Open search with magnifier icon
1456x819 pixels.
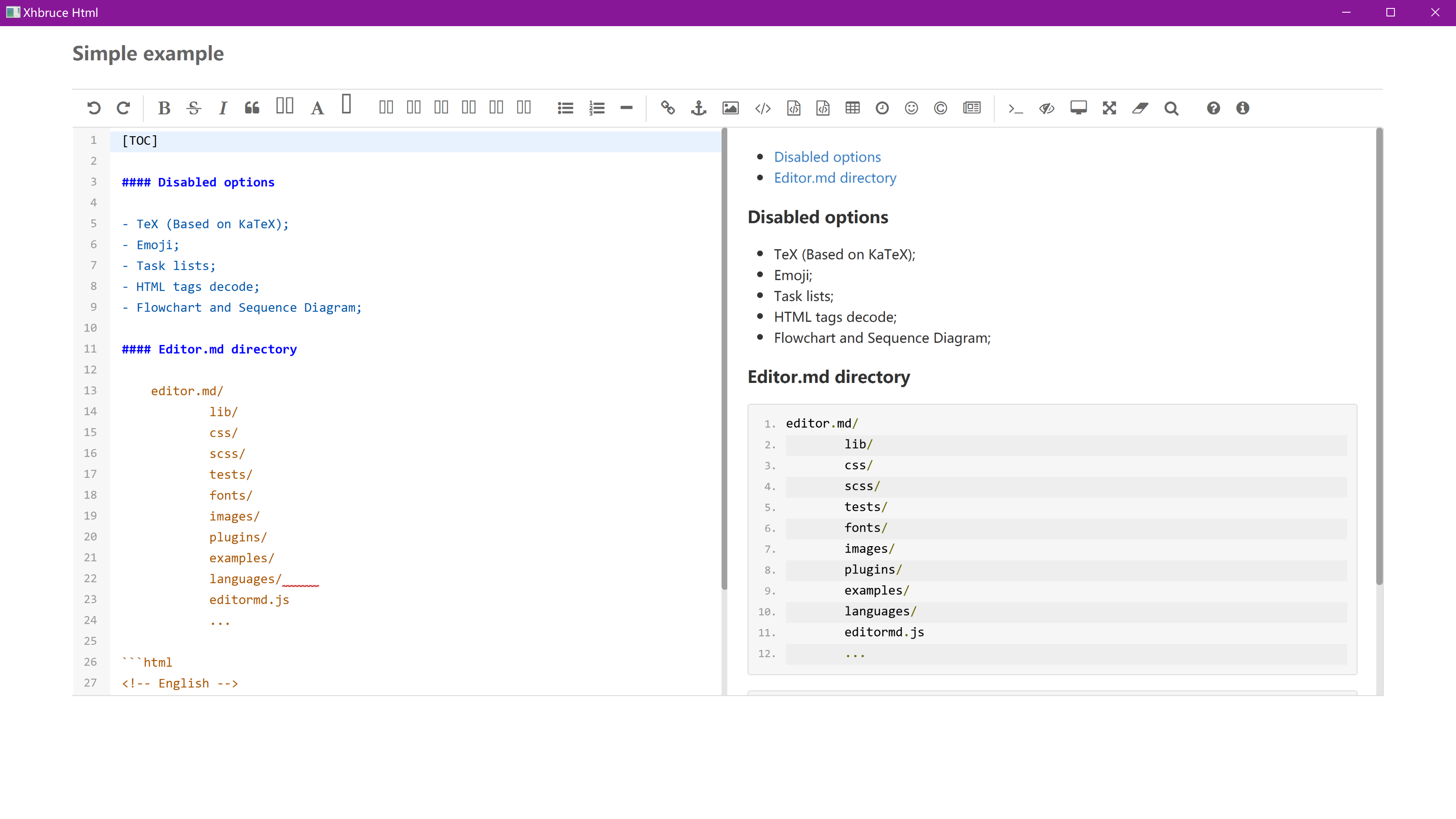[x=1171, y=108]
